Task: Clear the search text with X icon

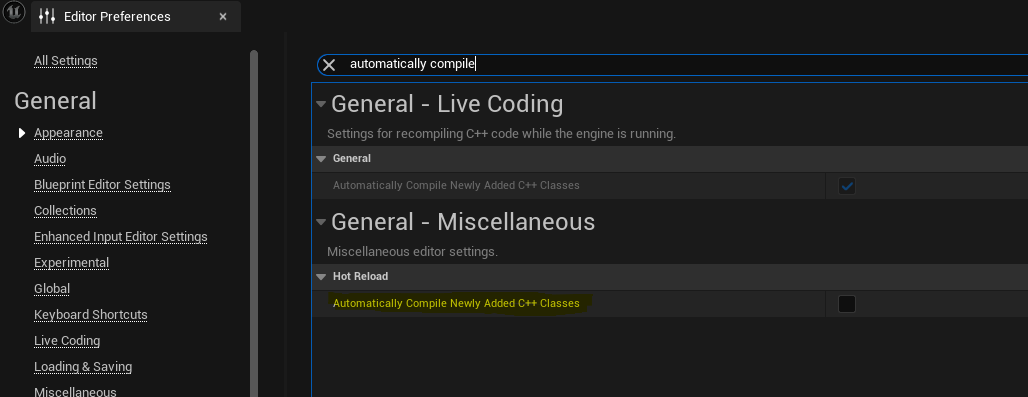Action: pos(329,64)
